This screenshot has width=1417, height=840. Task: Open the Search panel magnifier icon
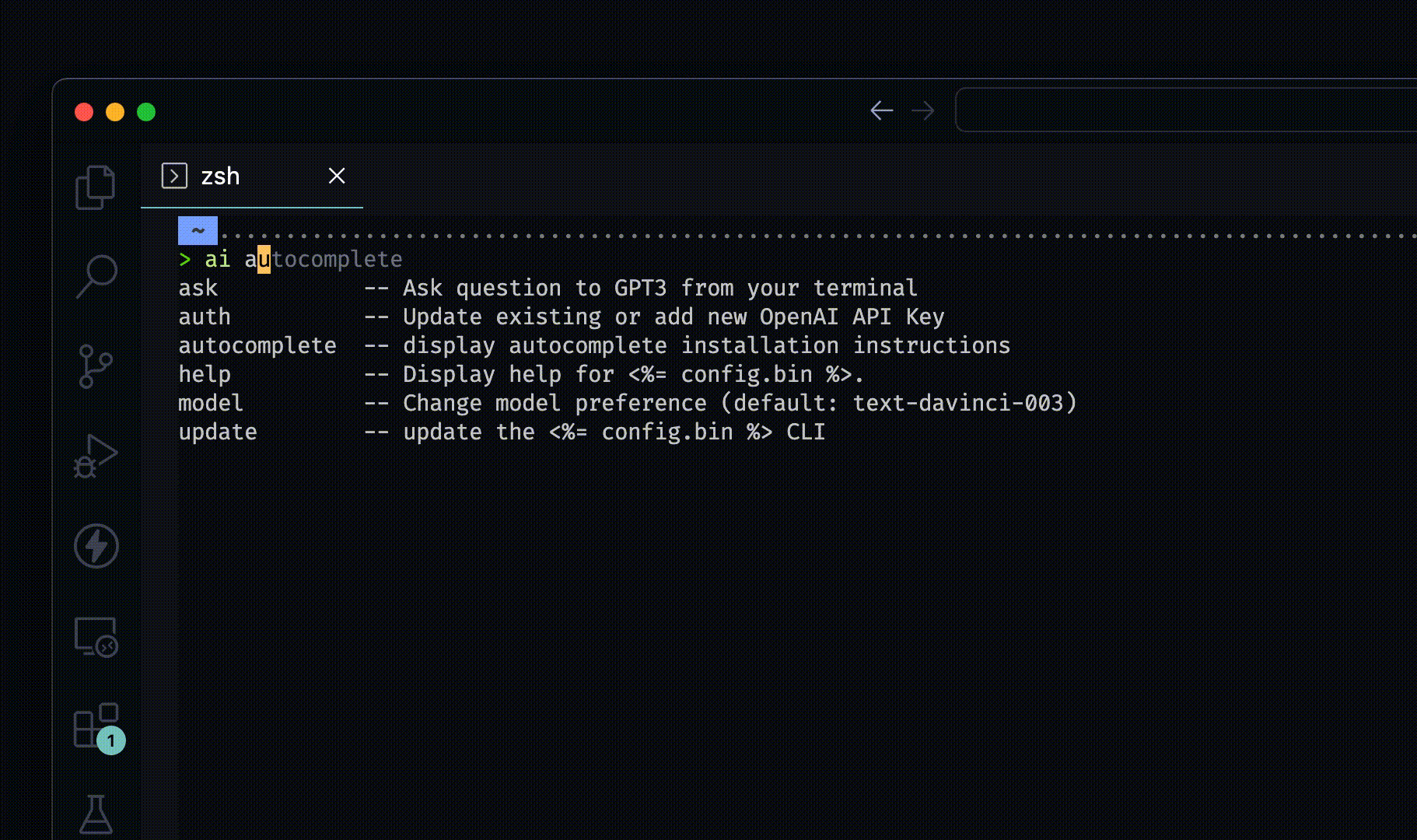click(96, 277)
